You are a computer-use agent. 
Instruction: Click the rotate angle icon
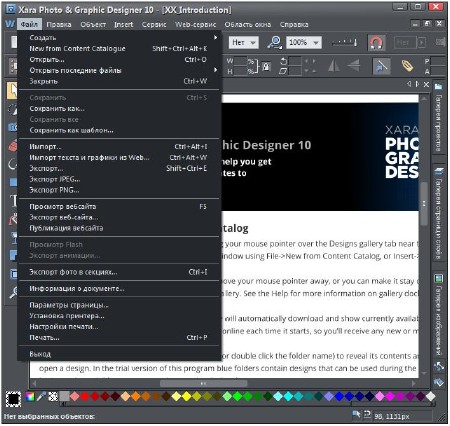click(283, 61)
